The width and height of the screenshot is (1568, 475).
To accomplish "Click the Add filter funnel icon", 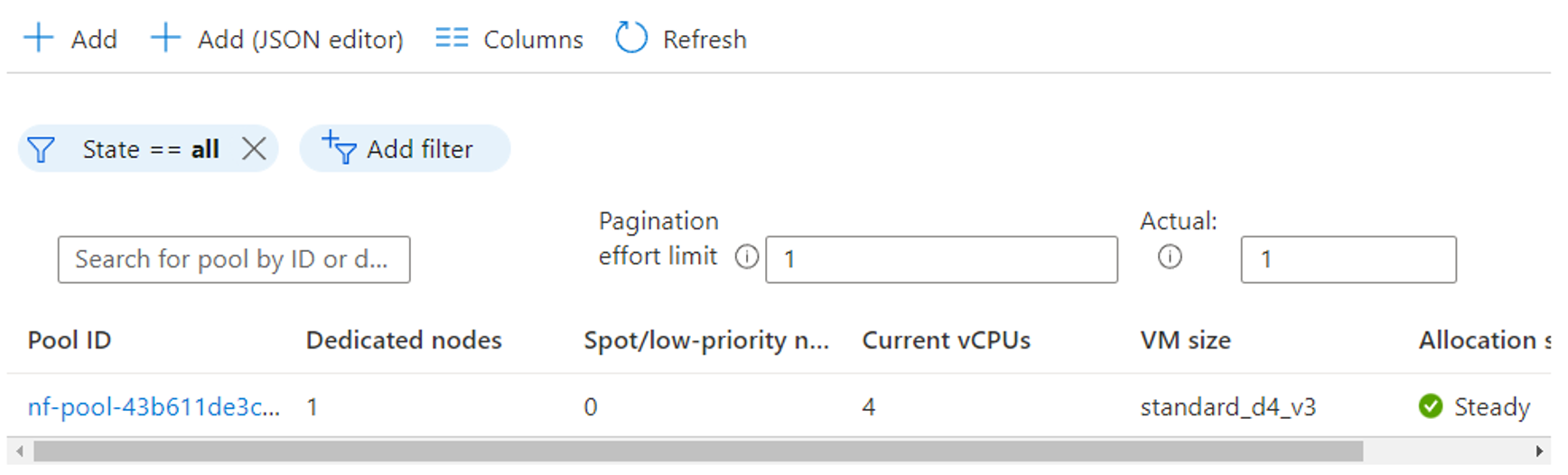I will 340,148.
